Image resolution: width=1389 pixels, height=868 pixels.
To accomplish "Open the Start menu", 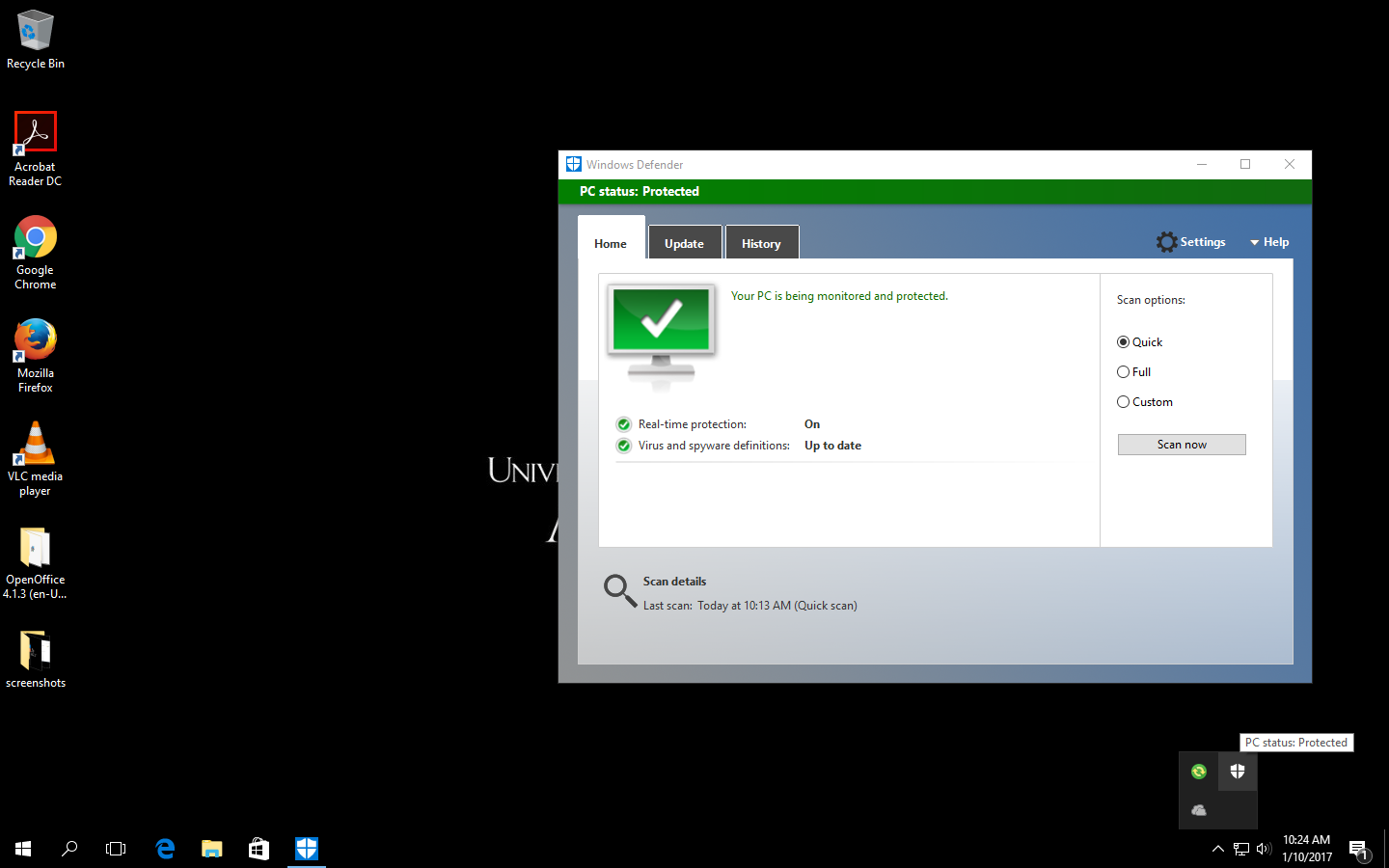I will pos(23,849).
